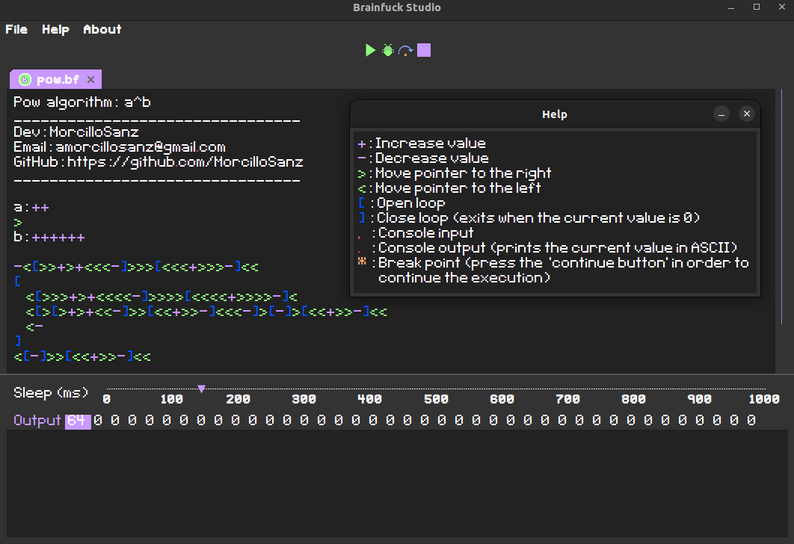Close the Help dialog
The width and height of the screenshot is (794, 544).
746,114
